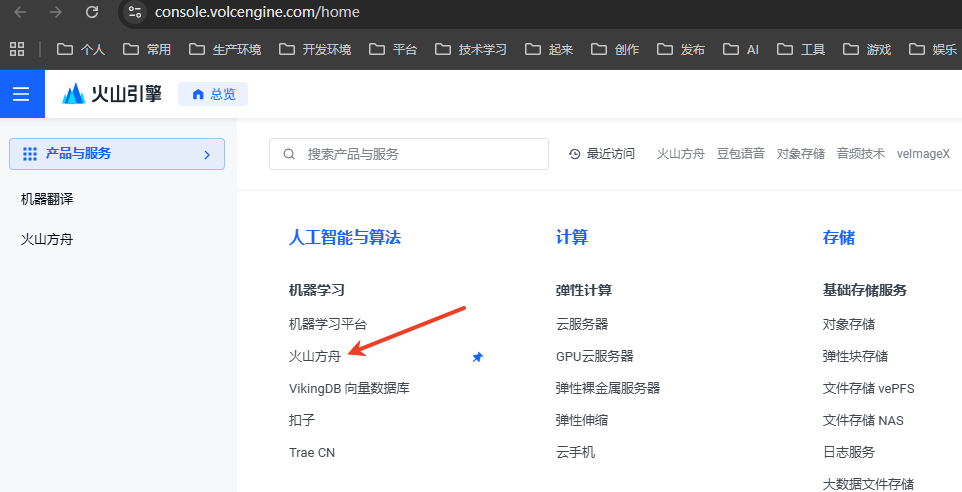Click the 最近访问 clock icon

tap(574, 154)
